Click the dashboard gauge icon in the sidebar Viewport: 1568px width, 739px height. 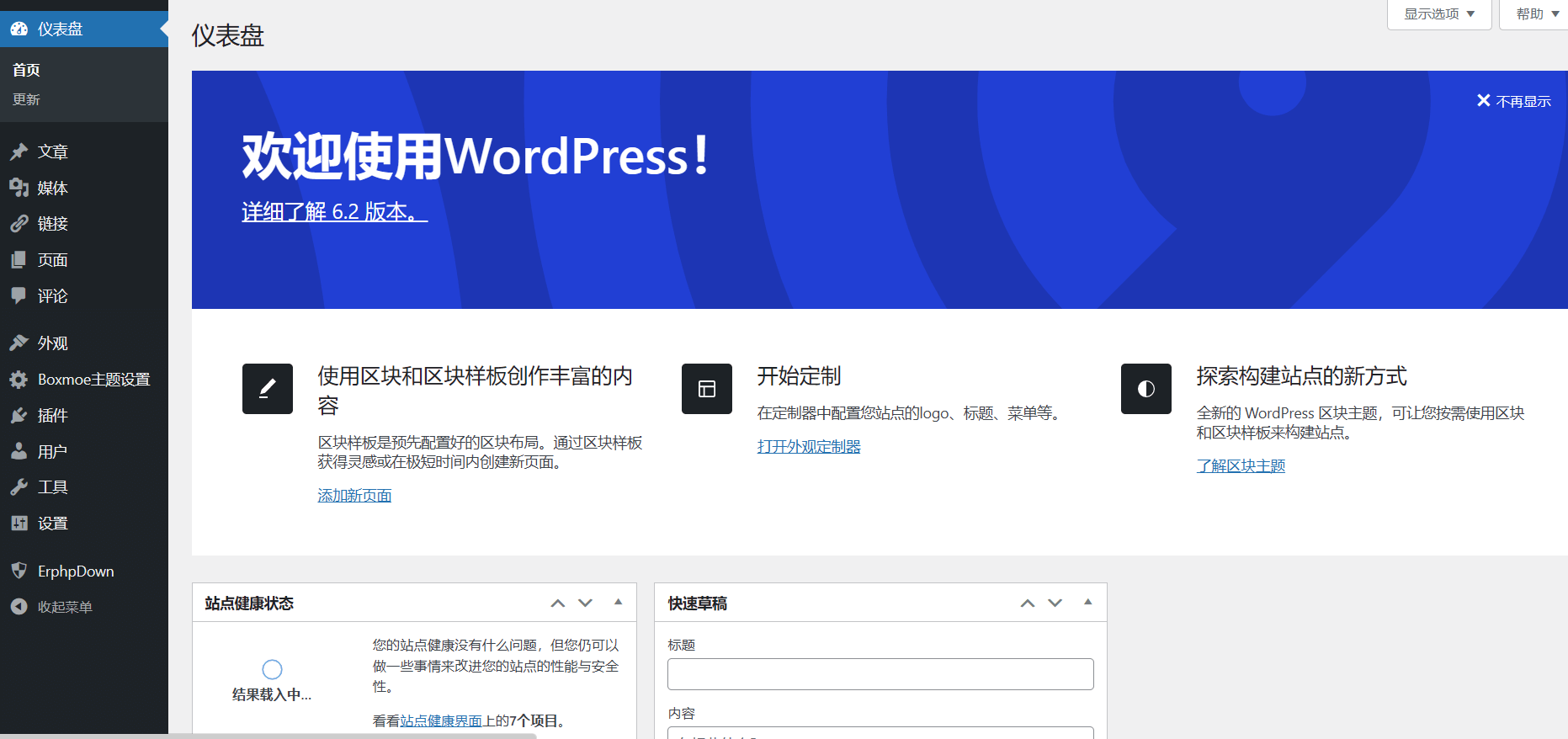pos(19,29)
